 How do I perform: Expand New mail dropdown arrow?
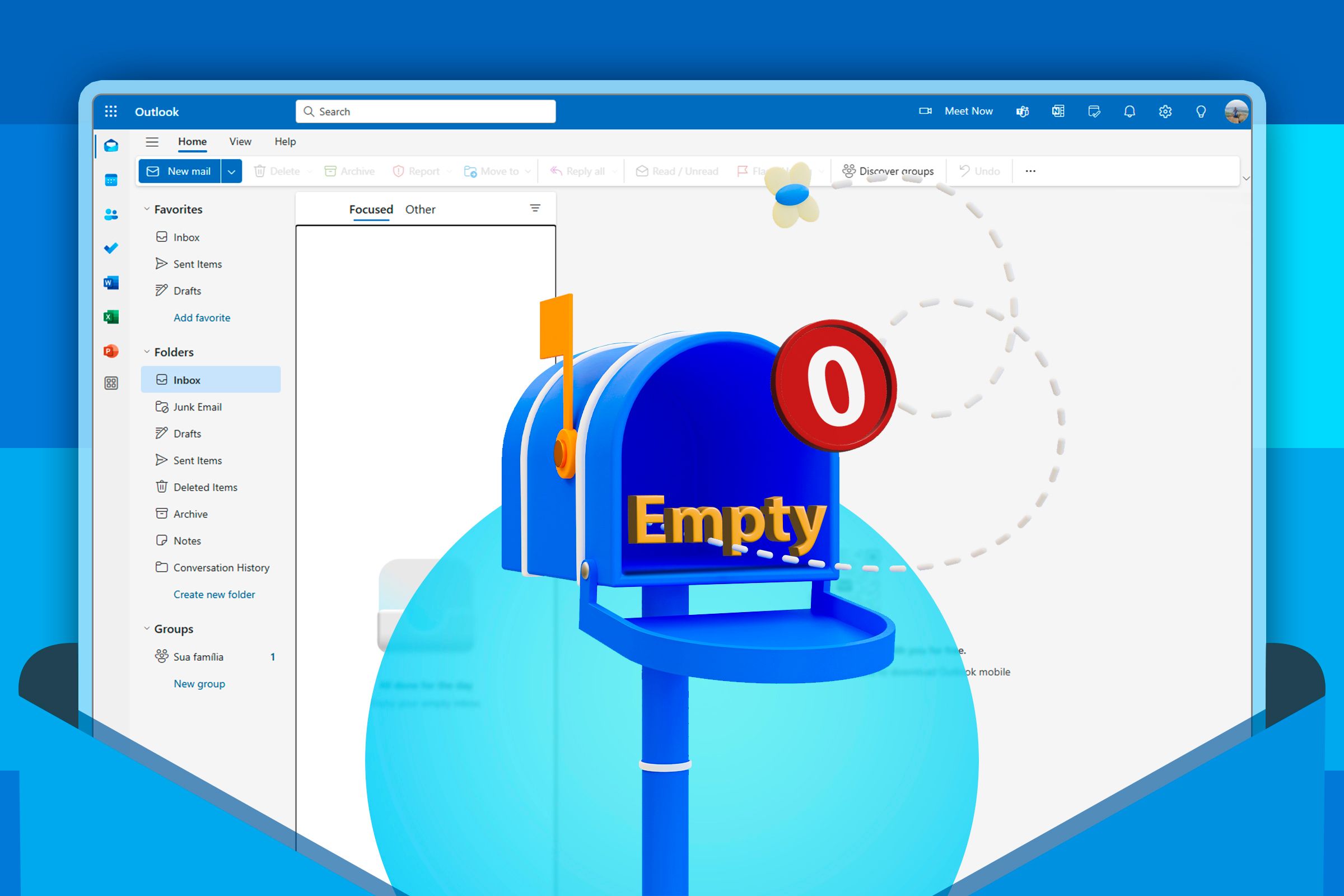pos(231,171)
